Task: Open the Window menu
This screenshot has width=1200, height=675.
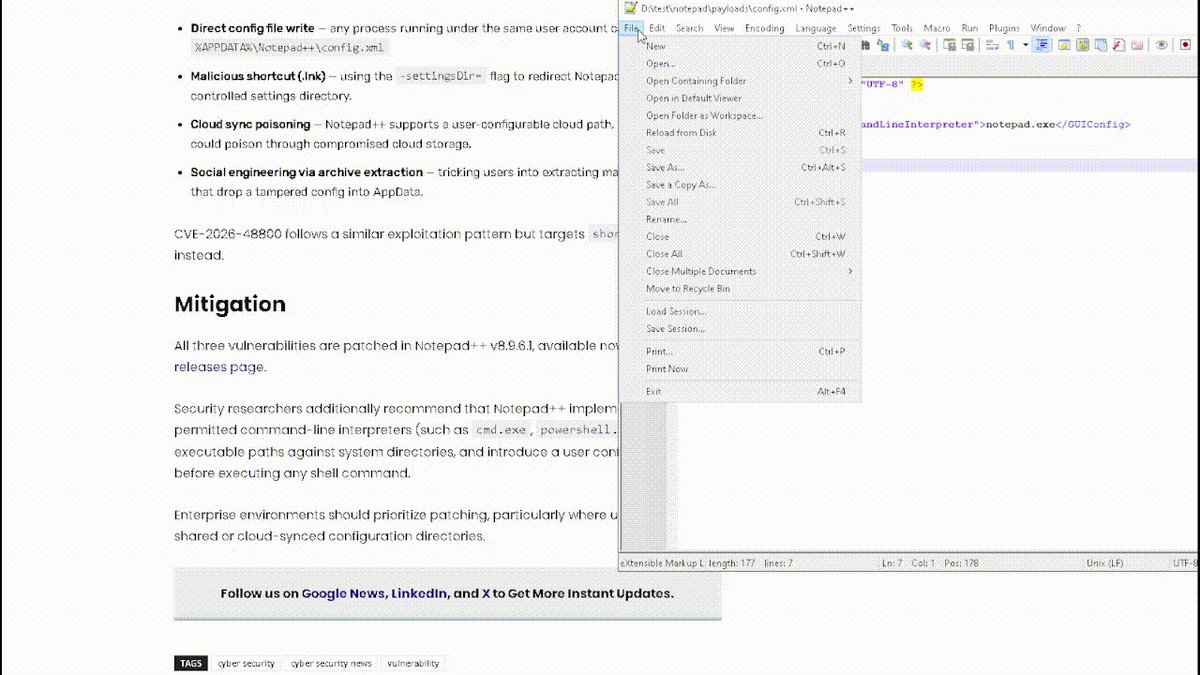Action: pyautogui.click(x=1048, y=28)
